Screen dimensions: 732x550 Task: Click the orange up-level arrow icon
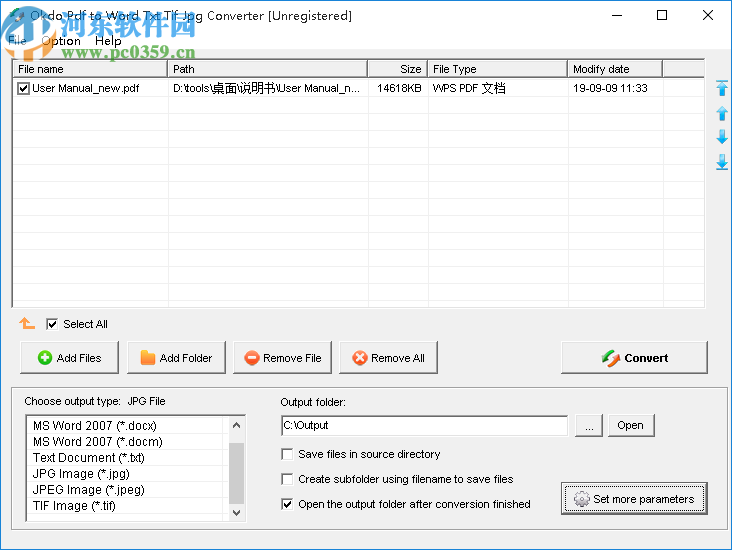click(27, 323)
